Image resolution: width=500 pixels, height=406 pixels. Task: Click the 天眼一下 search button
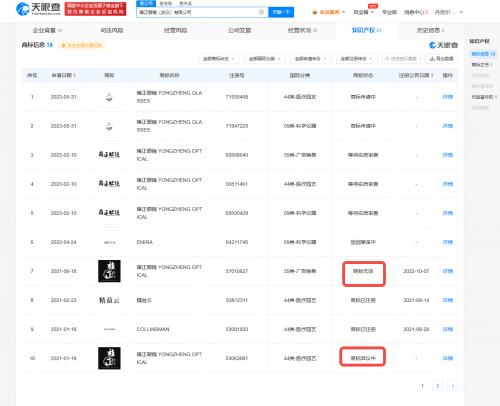pos(281,12)
